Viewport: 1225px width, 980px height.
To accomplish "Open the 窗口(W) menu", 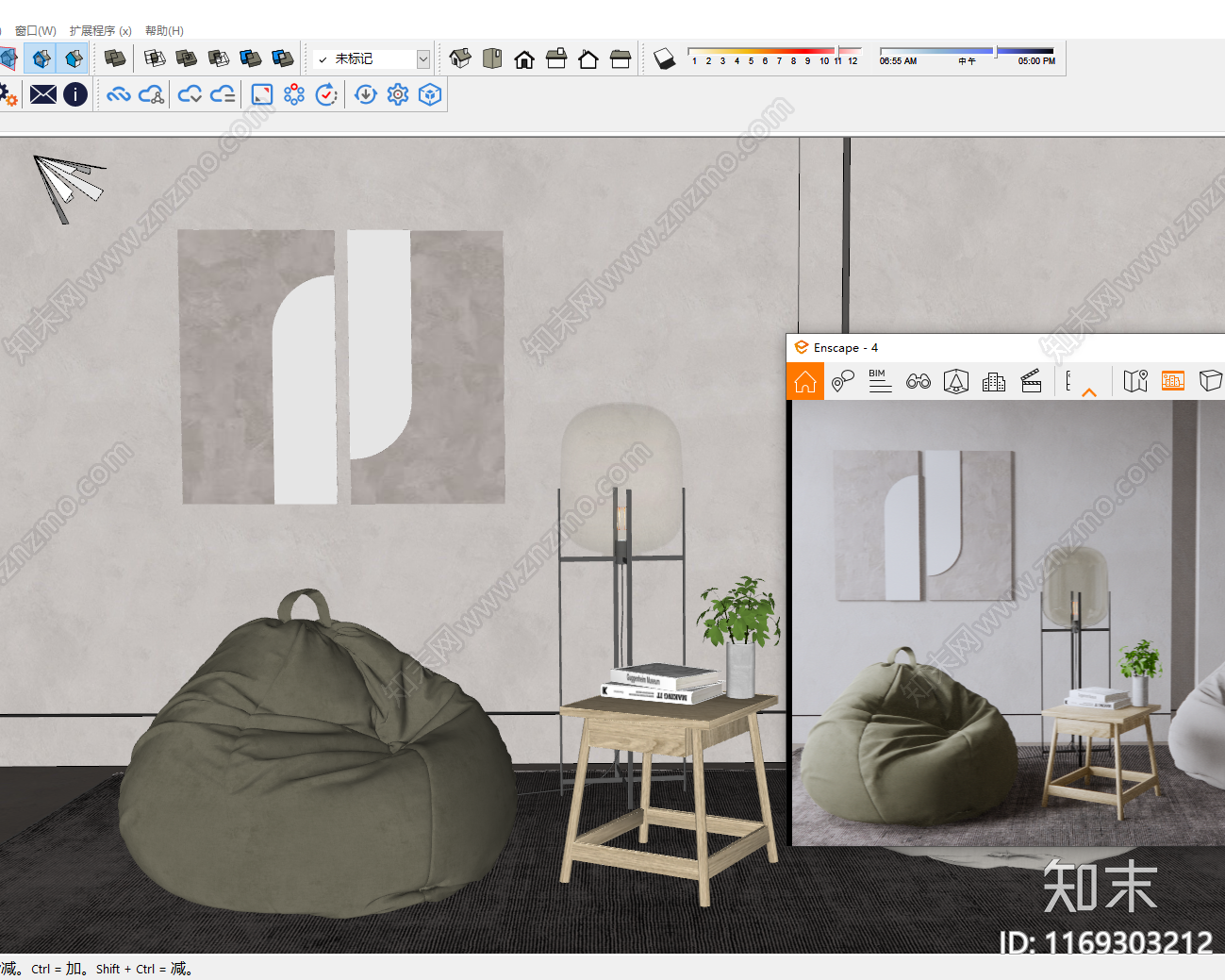I will click(36, 31).
